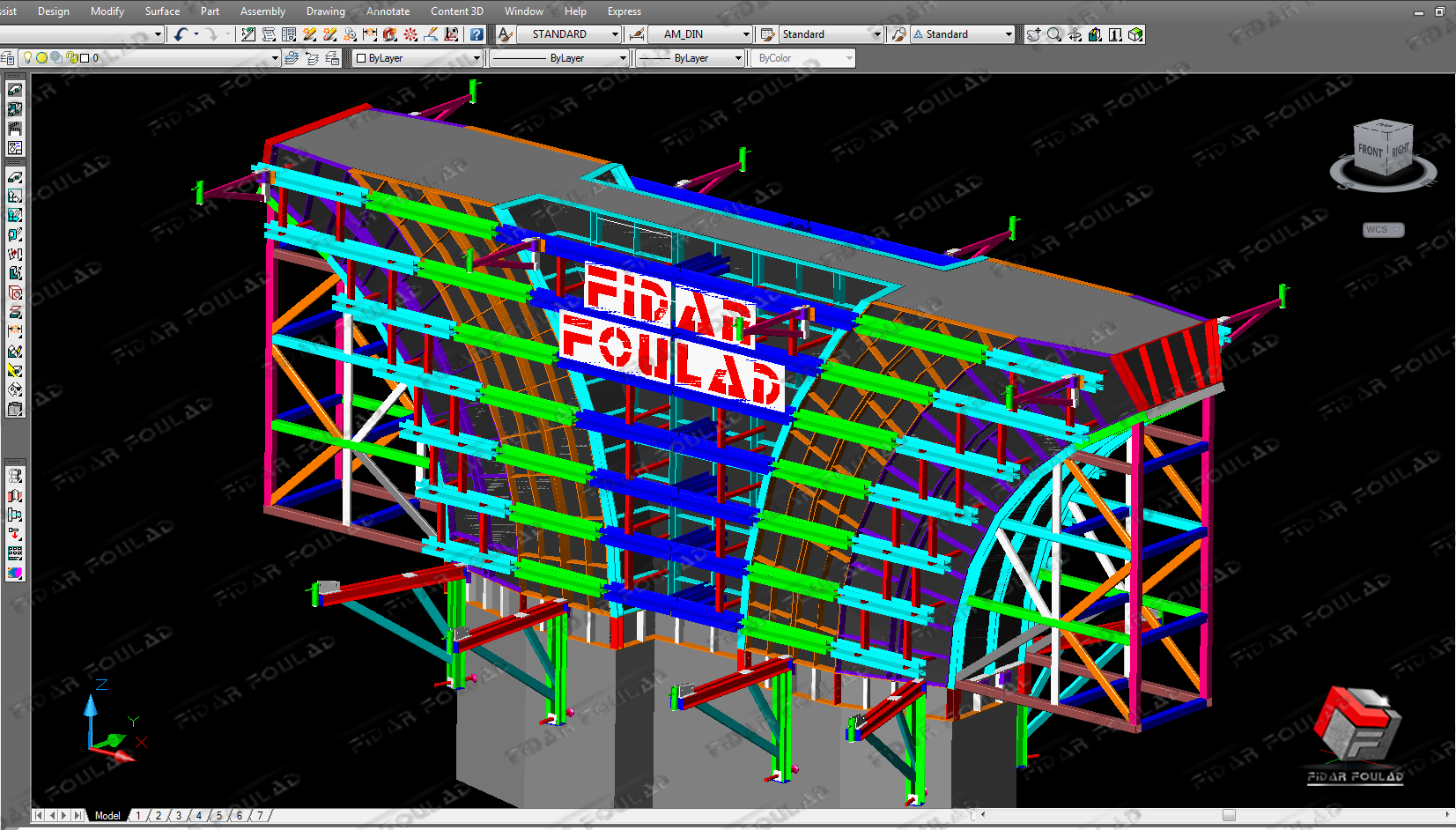Click the Zoom magnifier icon in toolbar
Screen dimensions: 1456x830
(x=1054, y=34)
